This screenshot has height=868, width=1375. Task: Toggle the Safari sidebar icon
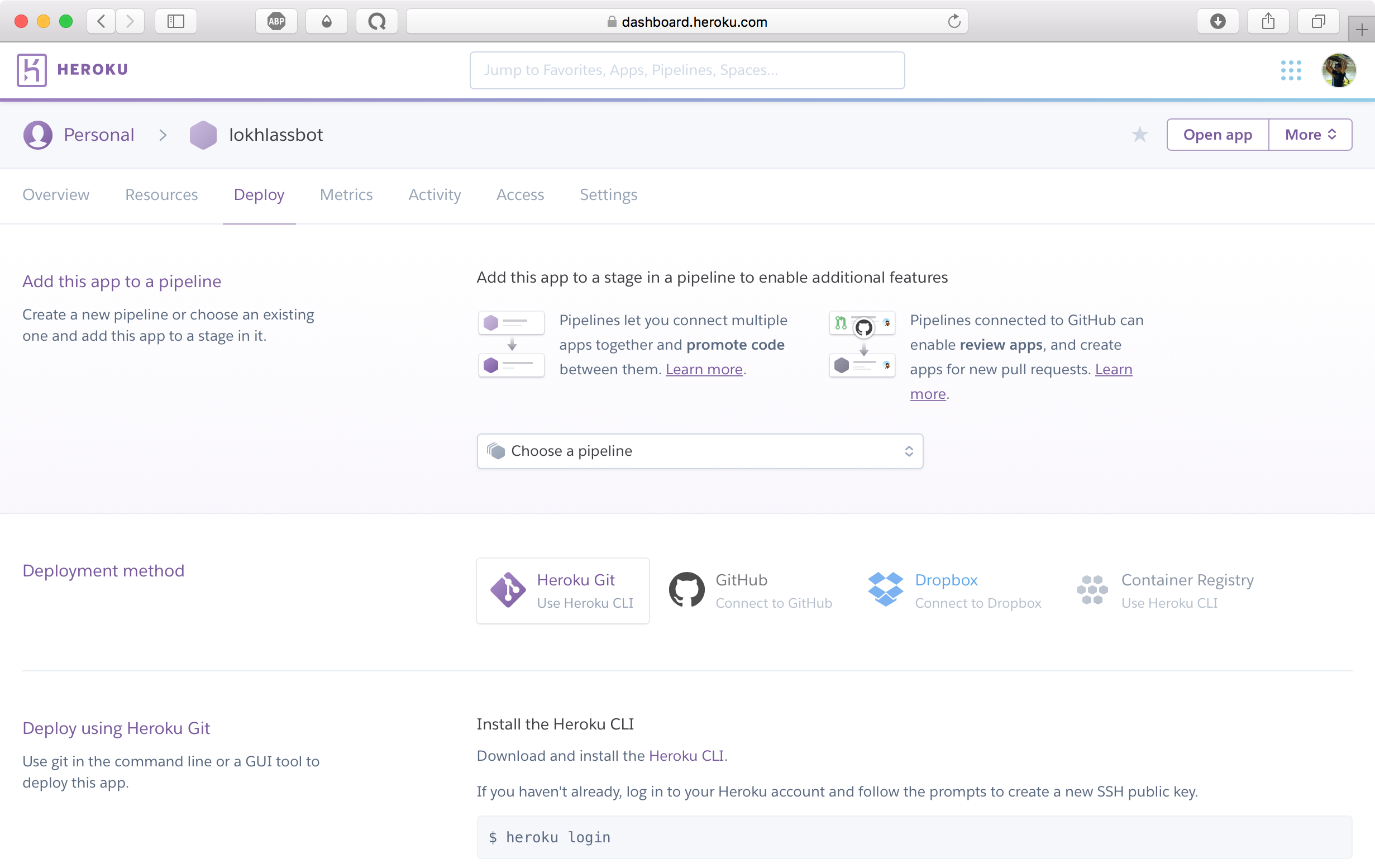coord(176,22)
